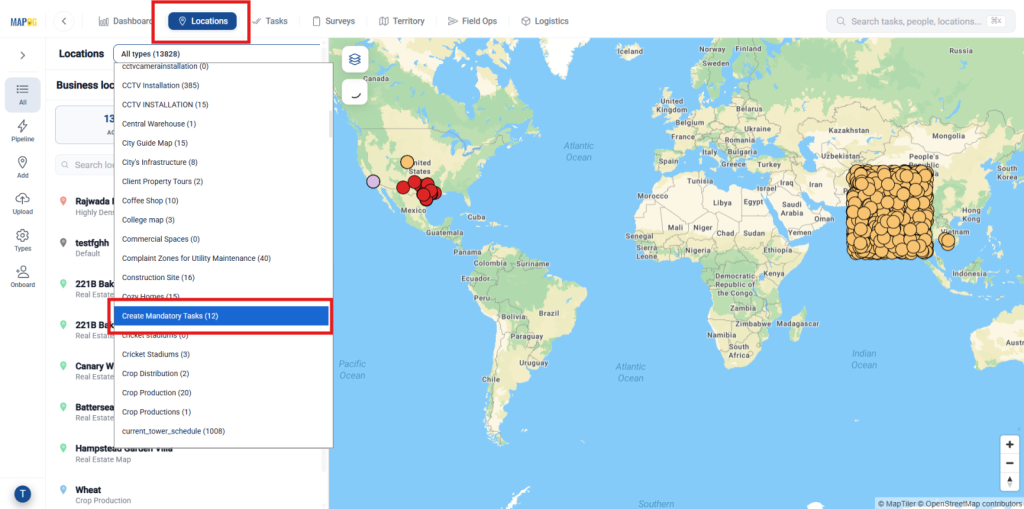Click the back arrow button in header
Viewport: 1024px width, 509px height.
tap(63, 21)
